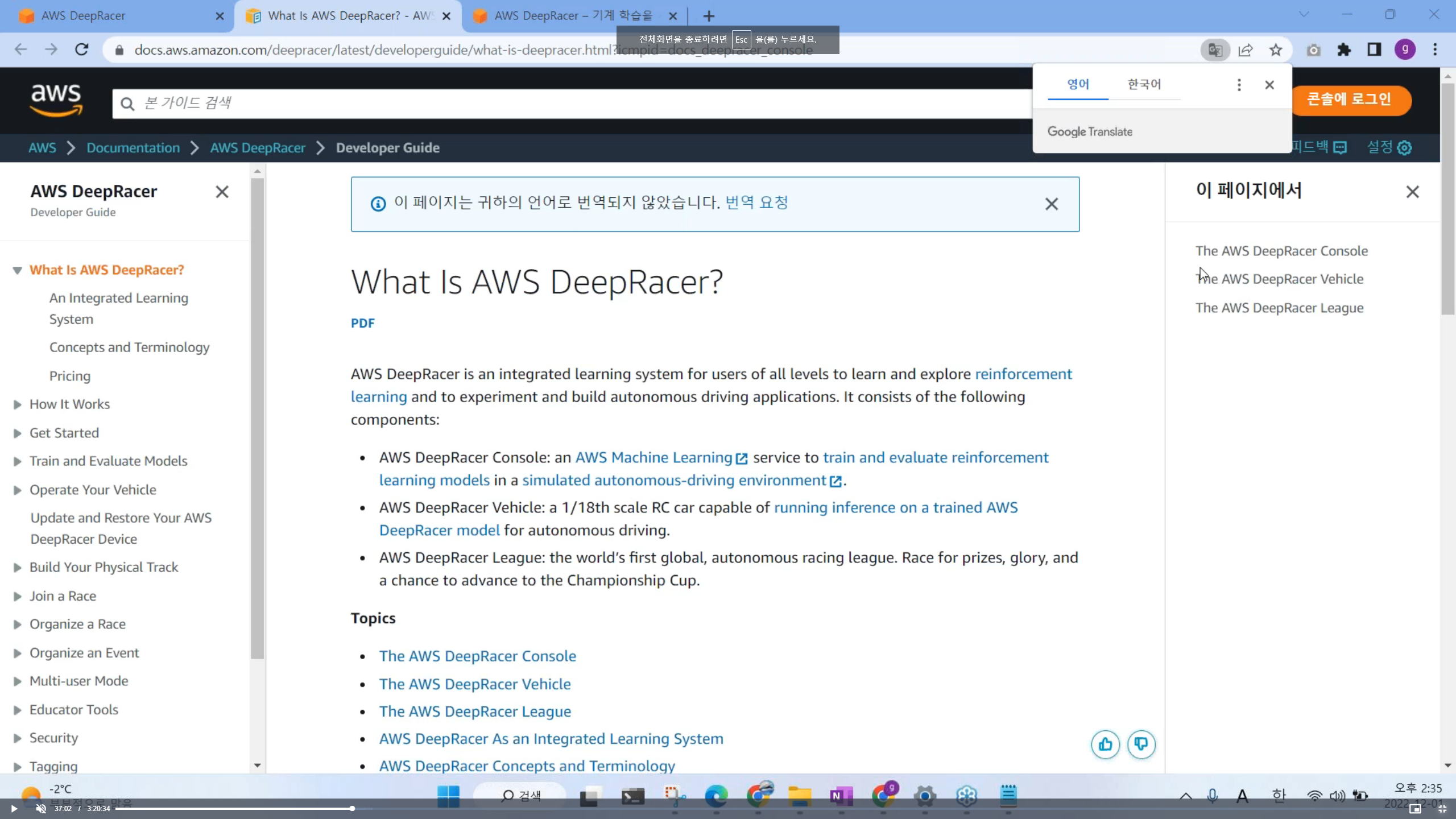Expand the Join a Race section
Screen dimensions: 1456x819
coord(18,596)
